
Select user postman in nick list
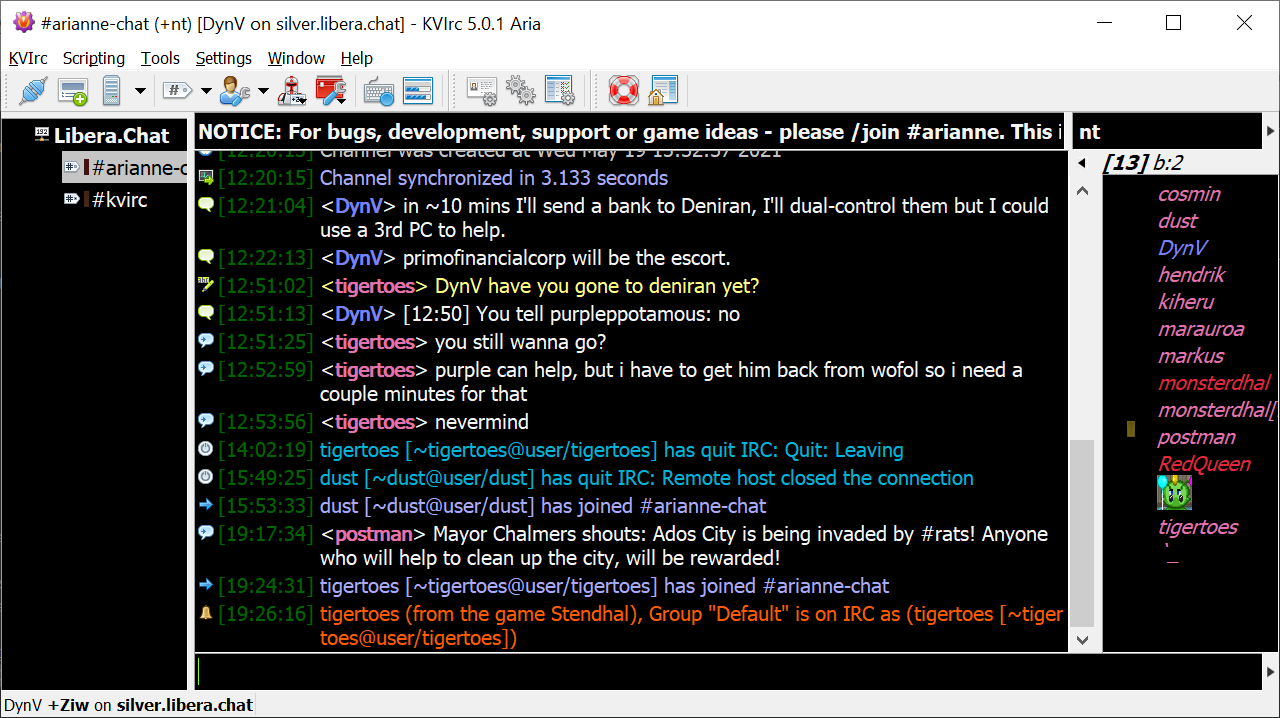tap(1196, 437)
